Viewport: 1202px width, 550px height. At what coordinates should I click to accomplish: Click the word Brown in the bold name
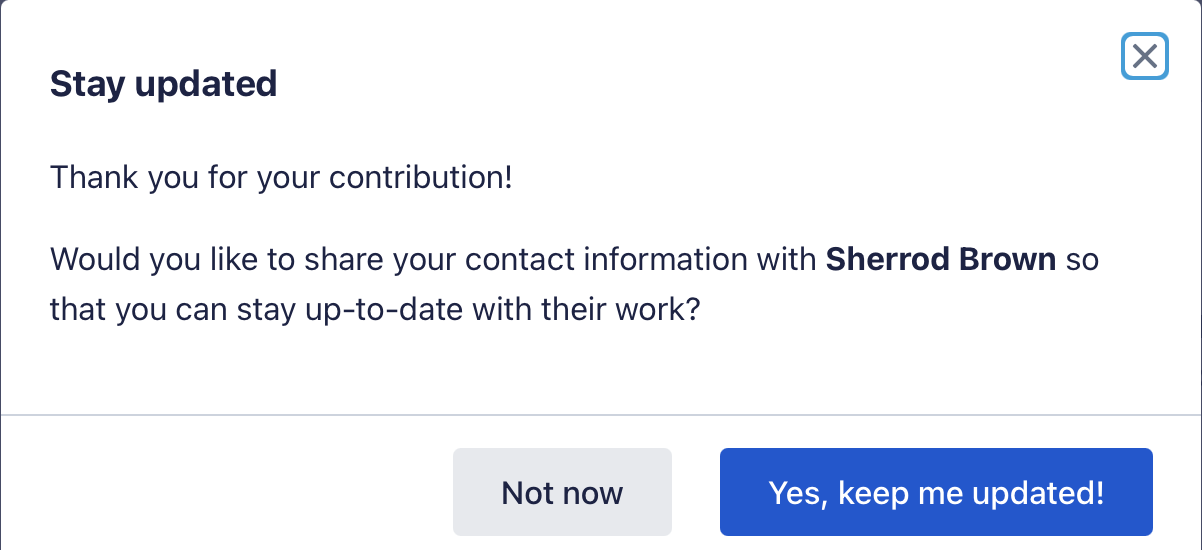point(1009,260)
